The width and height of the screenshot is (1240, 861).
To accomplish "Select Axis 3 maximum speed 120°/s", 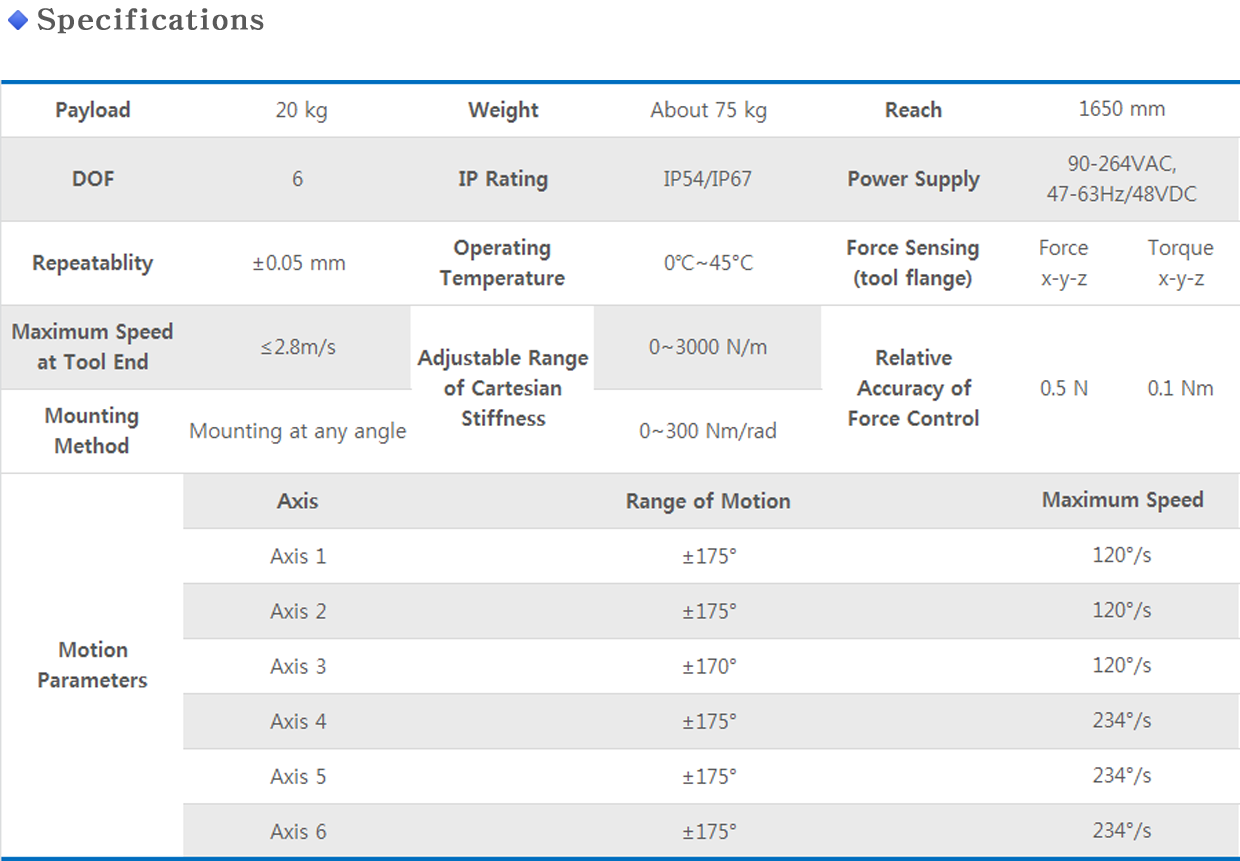I will (1122, 665).
